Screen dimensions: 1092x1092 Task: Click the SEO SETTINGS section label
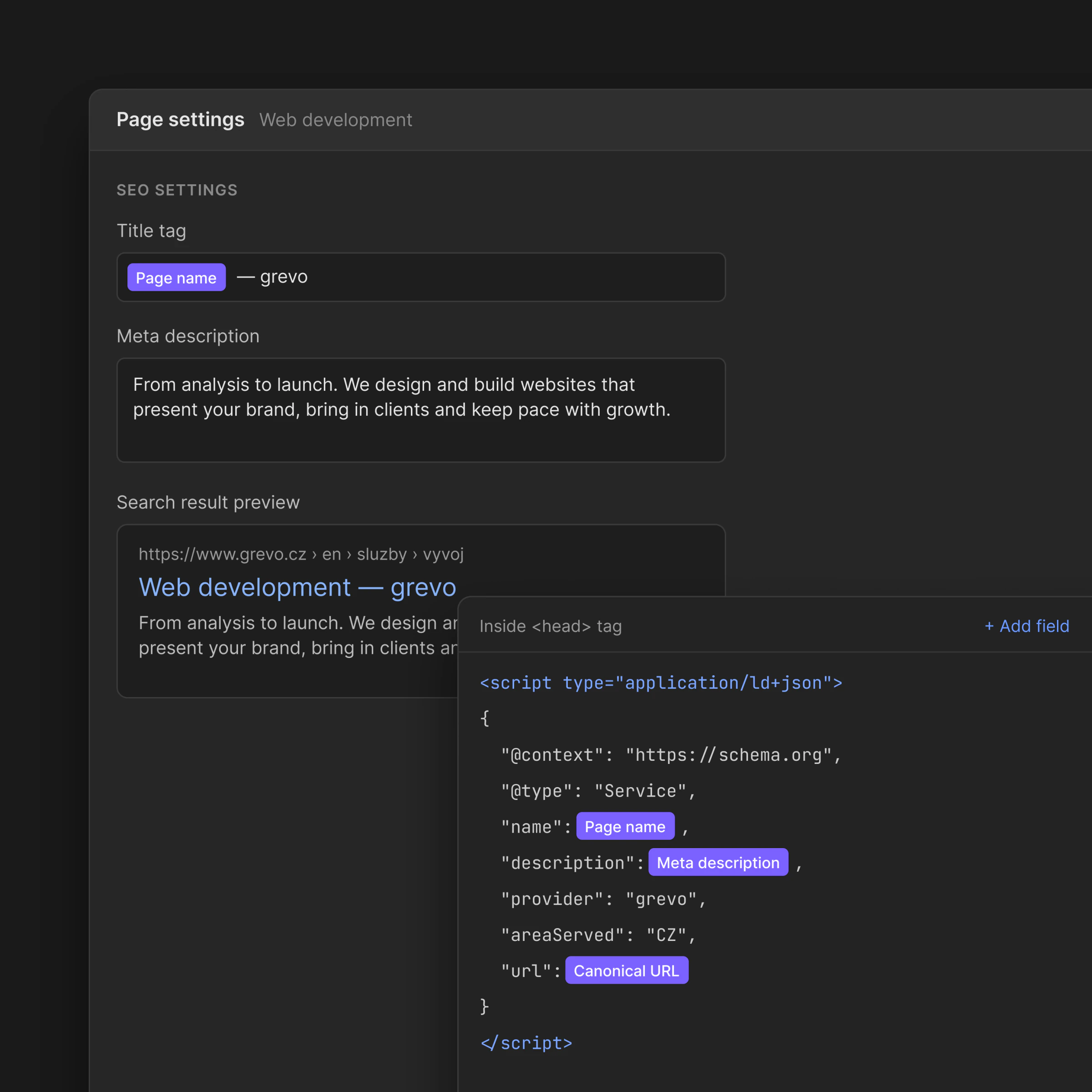point(177,190)
